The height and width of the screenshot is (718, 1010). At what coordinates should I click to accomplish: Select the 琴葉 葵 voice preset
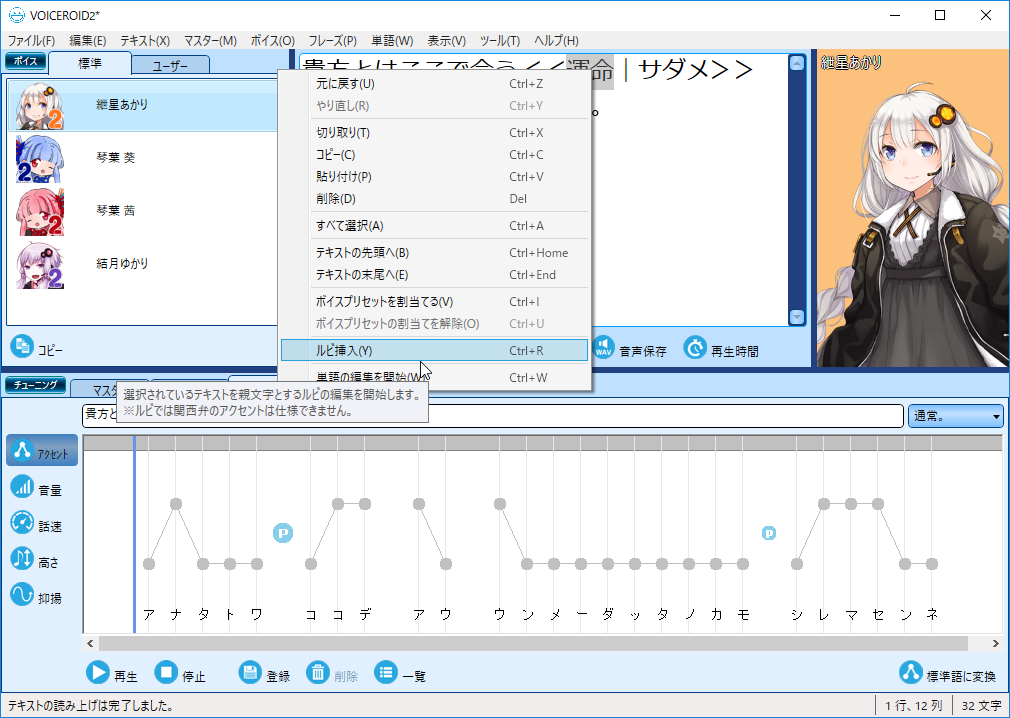click(x=143, y=158)
